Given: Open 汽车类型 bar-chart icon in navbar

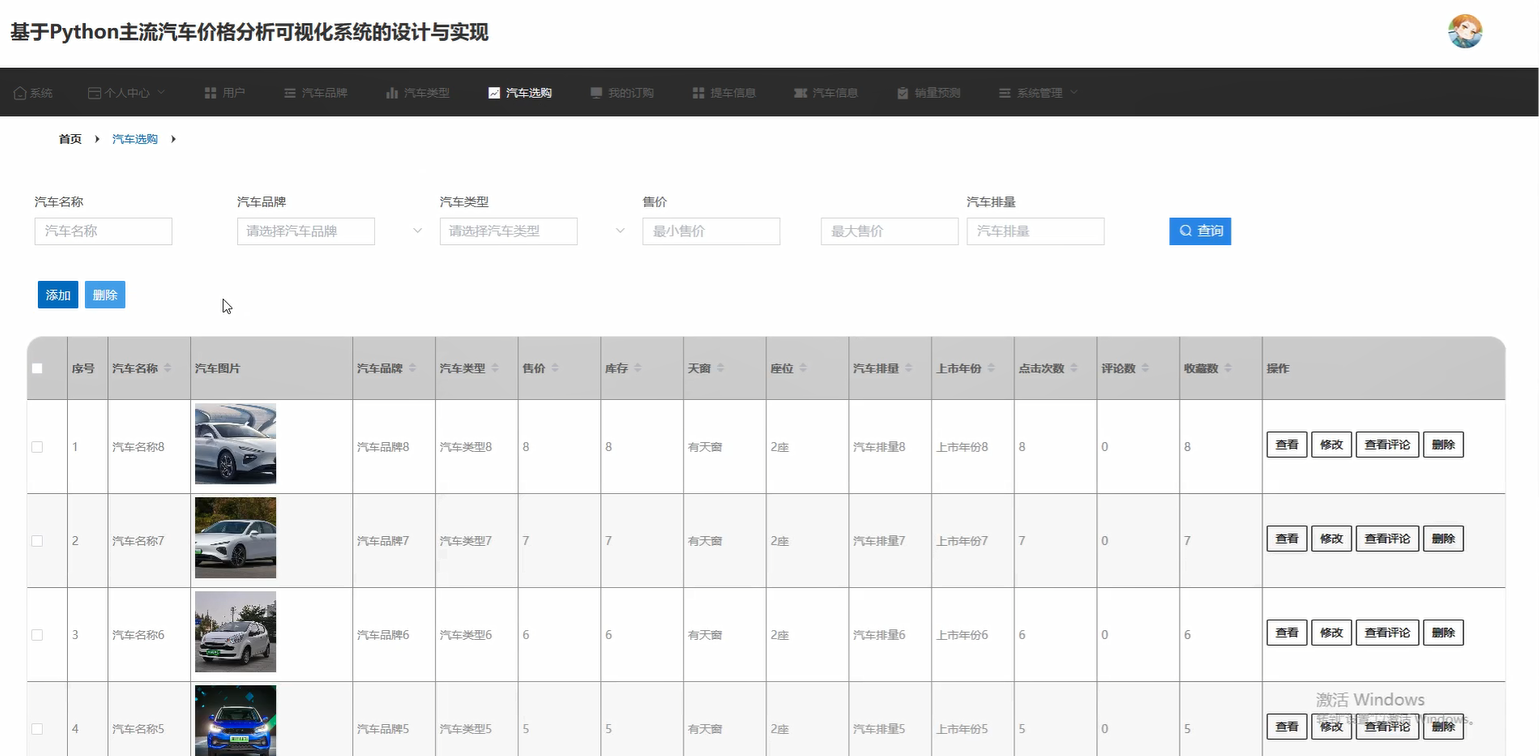Looking at the screenshot, I should click(392, 93).
